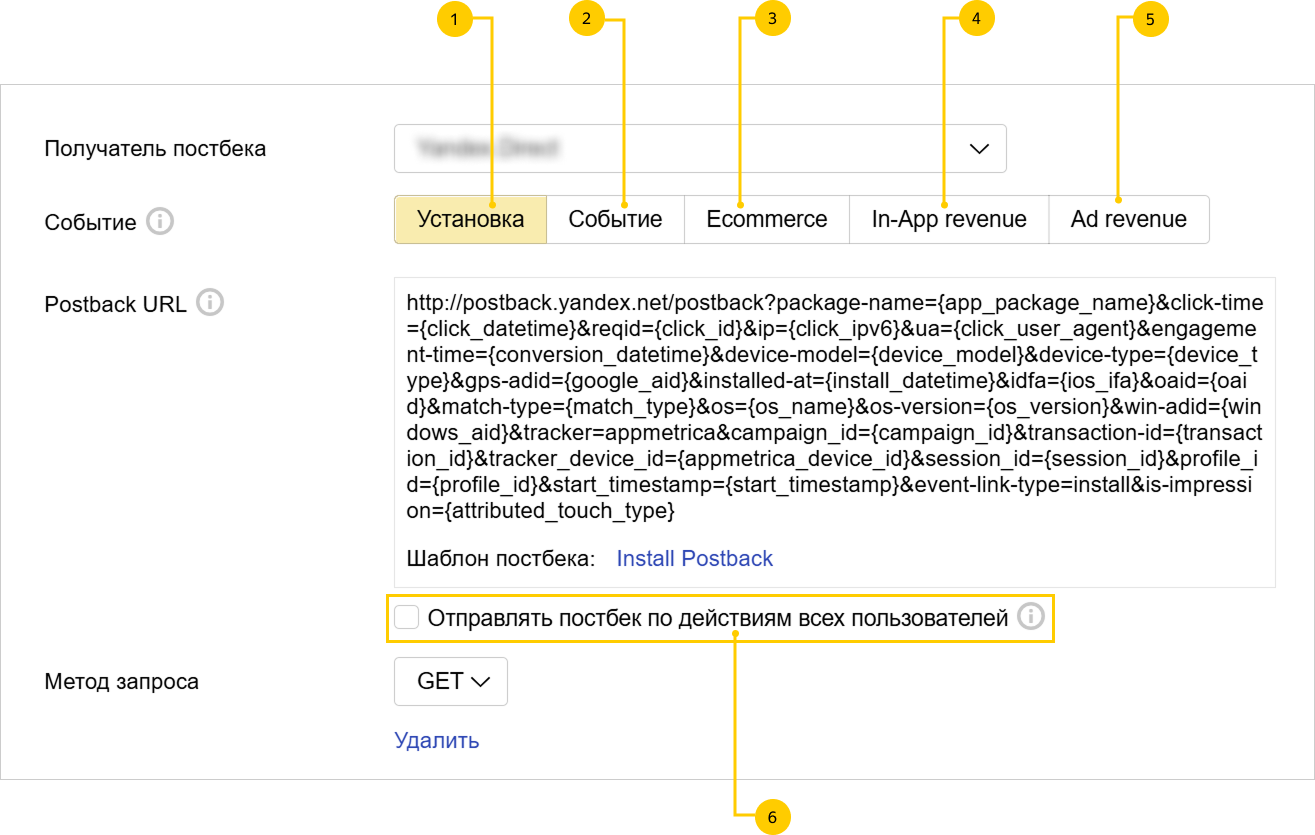This screenshot has width=1315, height=835.
Task: Click the numbered callout marker 6
Action: (772, 817)
